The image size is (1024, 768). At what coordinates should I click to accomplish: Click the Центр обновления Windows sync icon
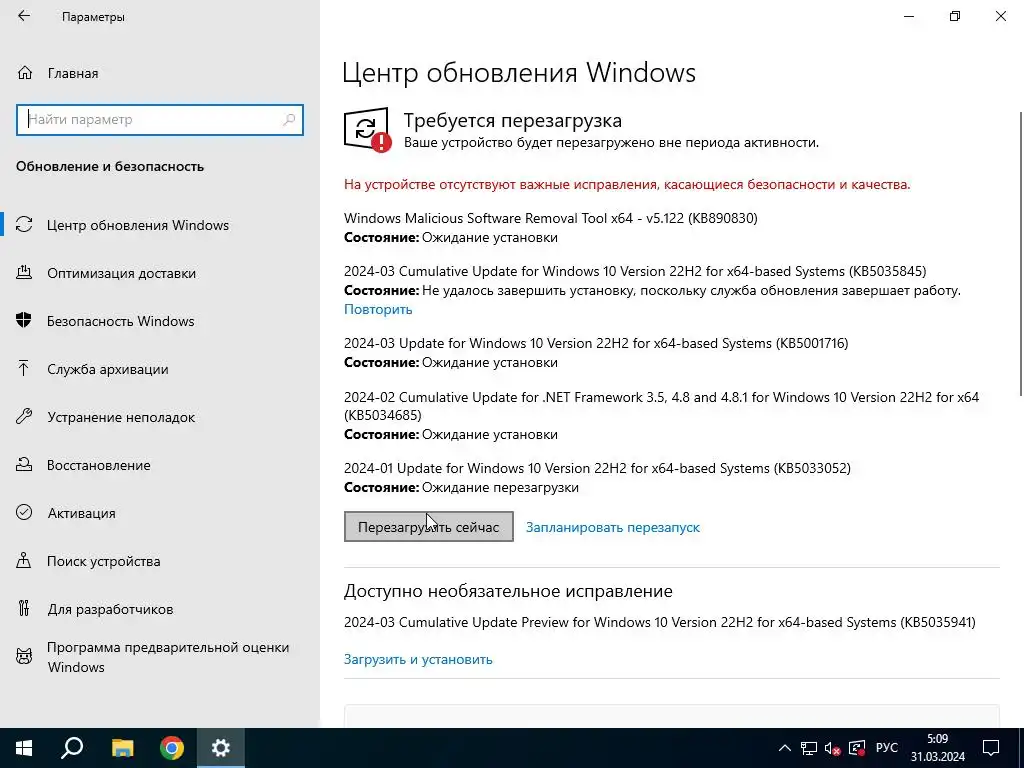(x=24, y=225)
